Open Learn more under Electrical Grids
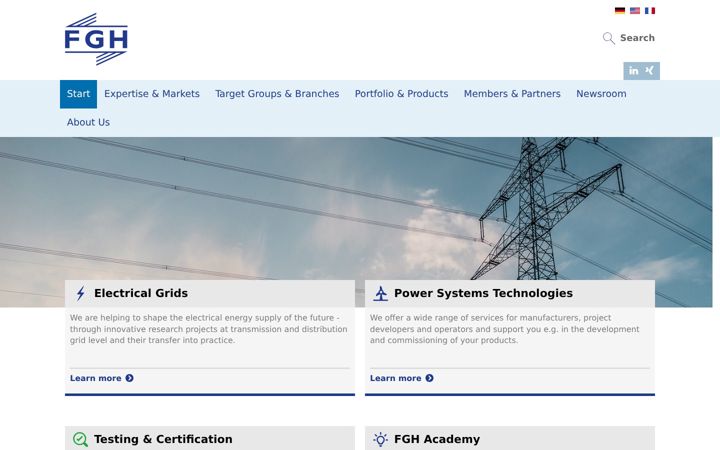This screenshot has width=720, height=450. (x=96, y=378)
